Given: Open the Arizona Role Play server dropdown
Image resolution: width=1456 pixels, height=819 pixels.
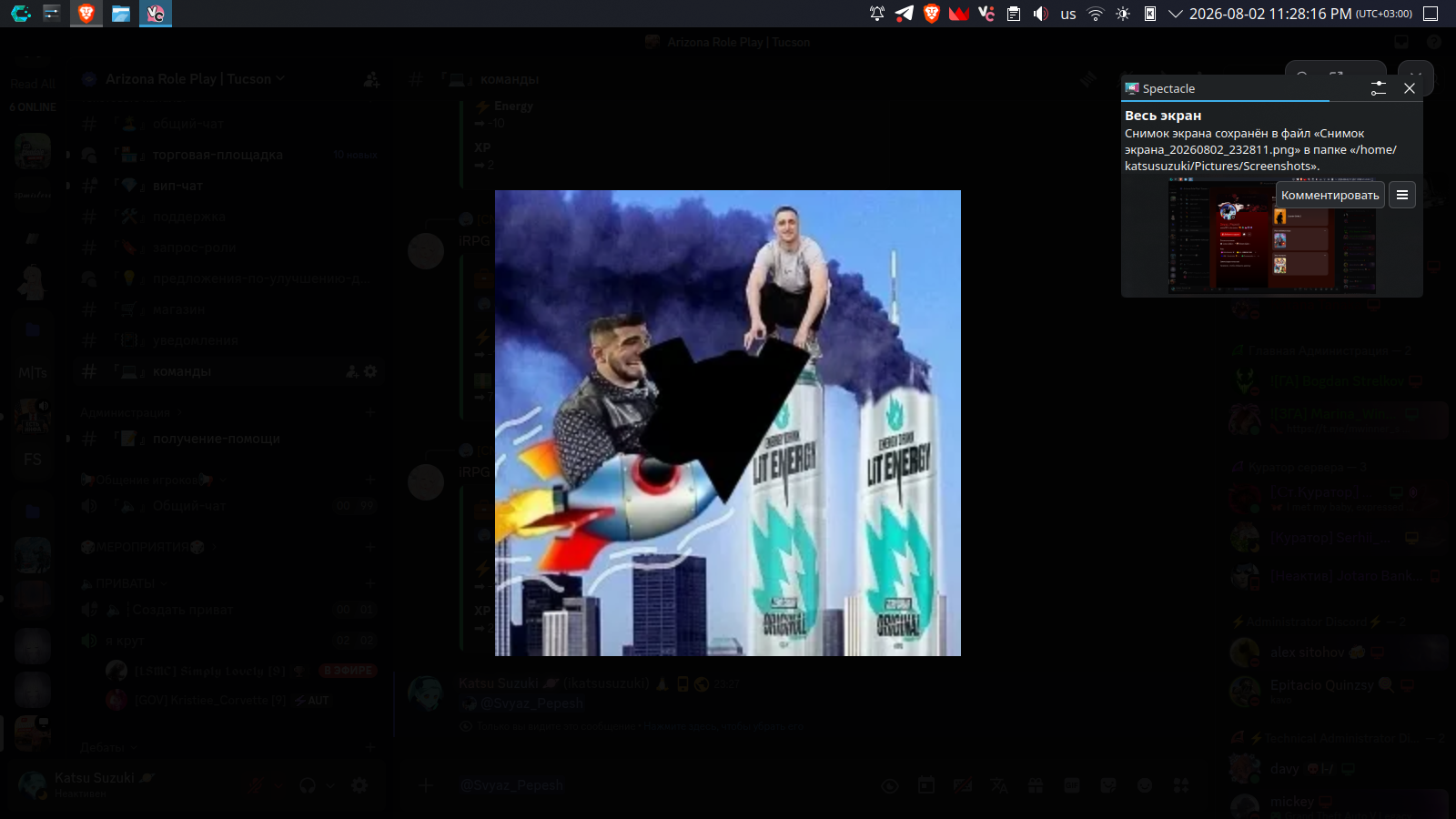Looking at the screenshot, I should (x=195, y=79).
